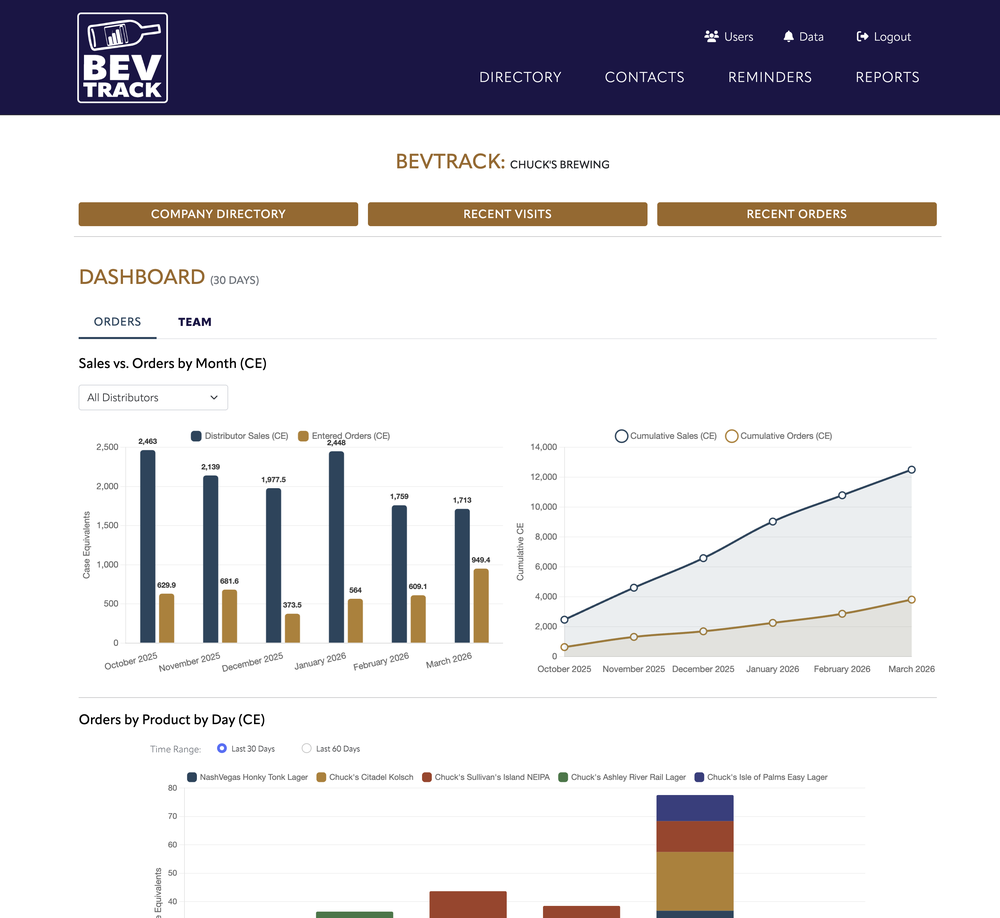Click the Users icon in the header
The height and width of the screenshot is (918, 1000).
713,36
